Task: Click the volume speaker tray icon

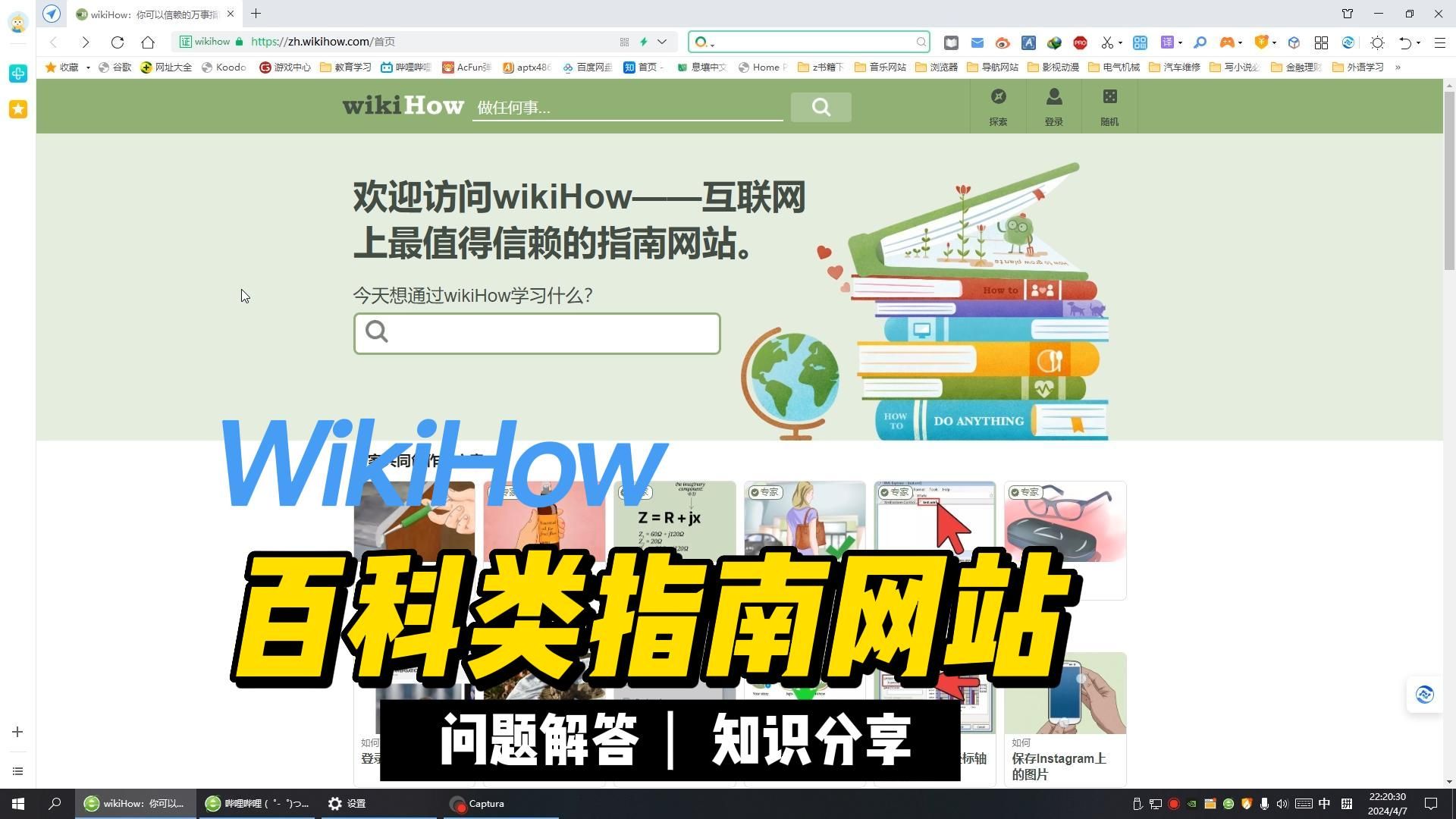Action: click(x=1282, y=804)
